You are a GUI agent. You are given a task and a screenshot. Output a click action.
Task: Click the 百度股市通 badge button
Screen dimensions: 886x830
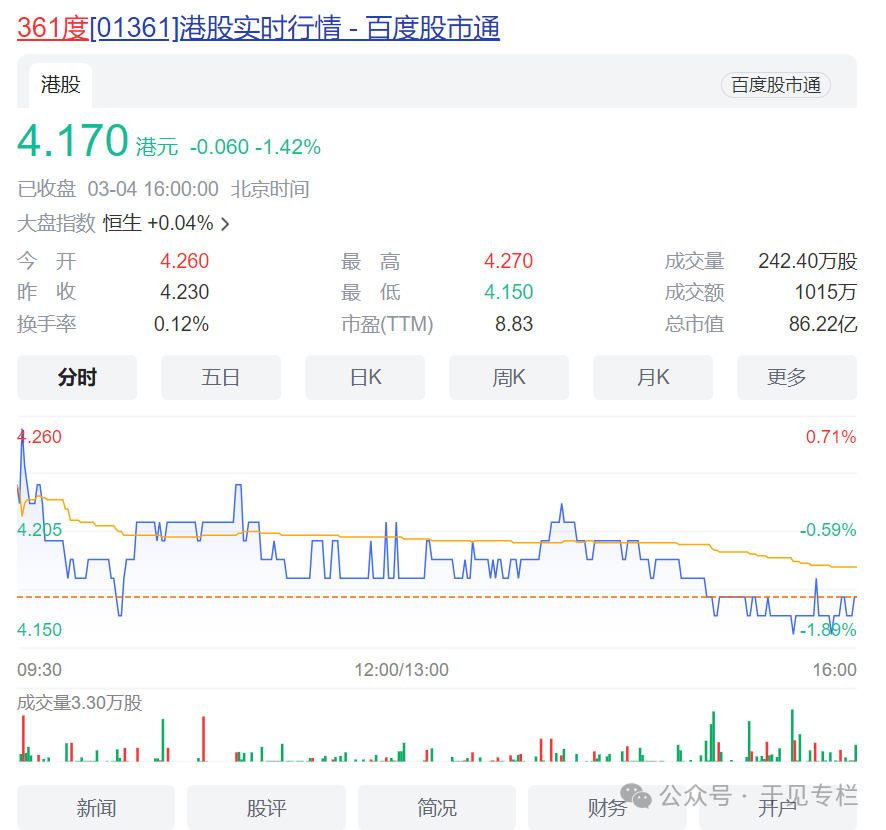[775, 85]
